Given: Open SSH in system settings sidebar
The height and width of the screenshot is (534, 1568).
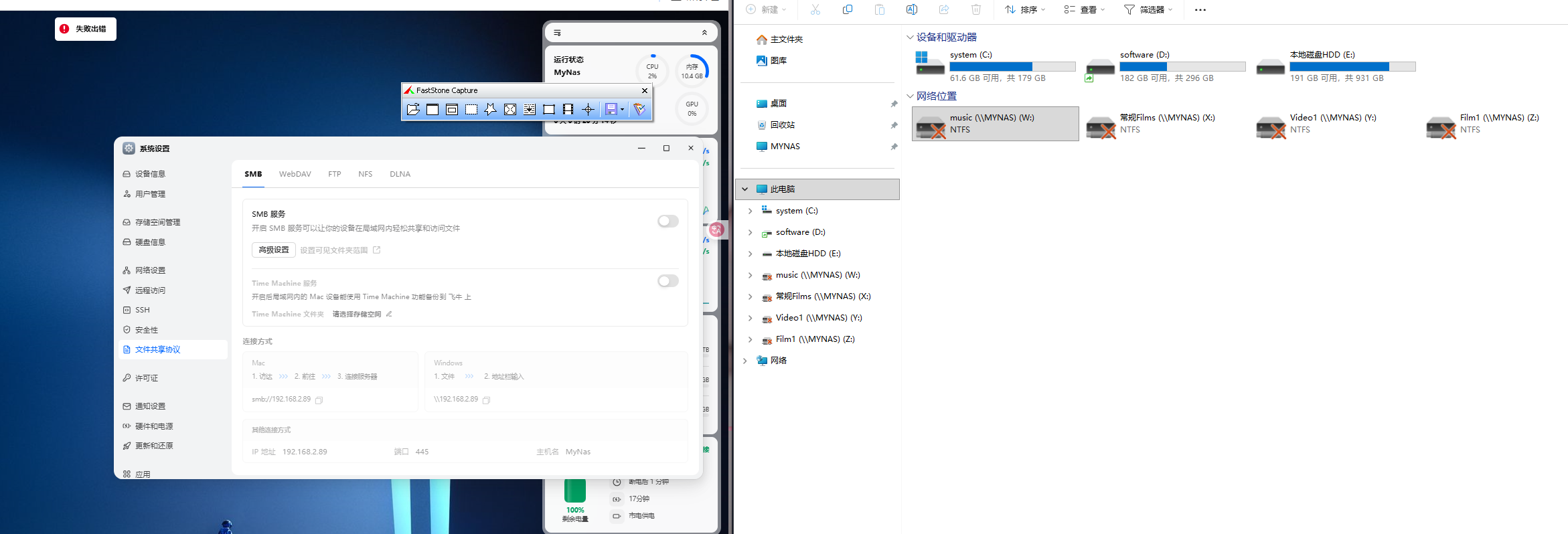Looking at the screenshot, I should click(173, 310).
